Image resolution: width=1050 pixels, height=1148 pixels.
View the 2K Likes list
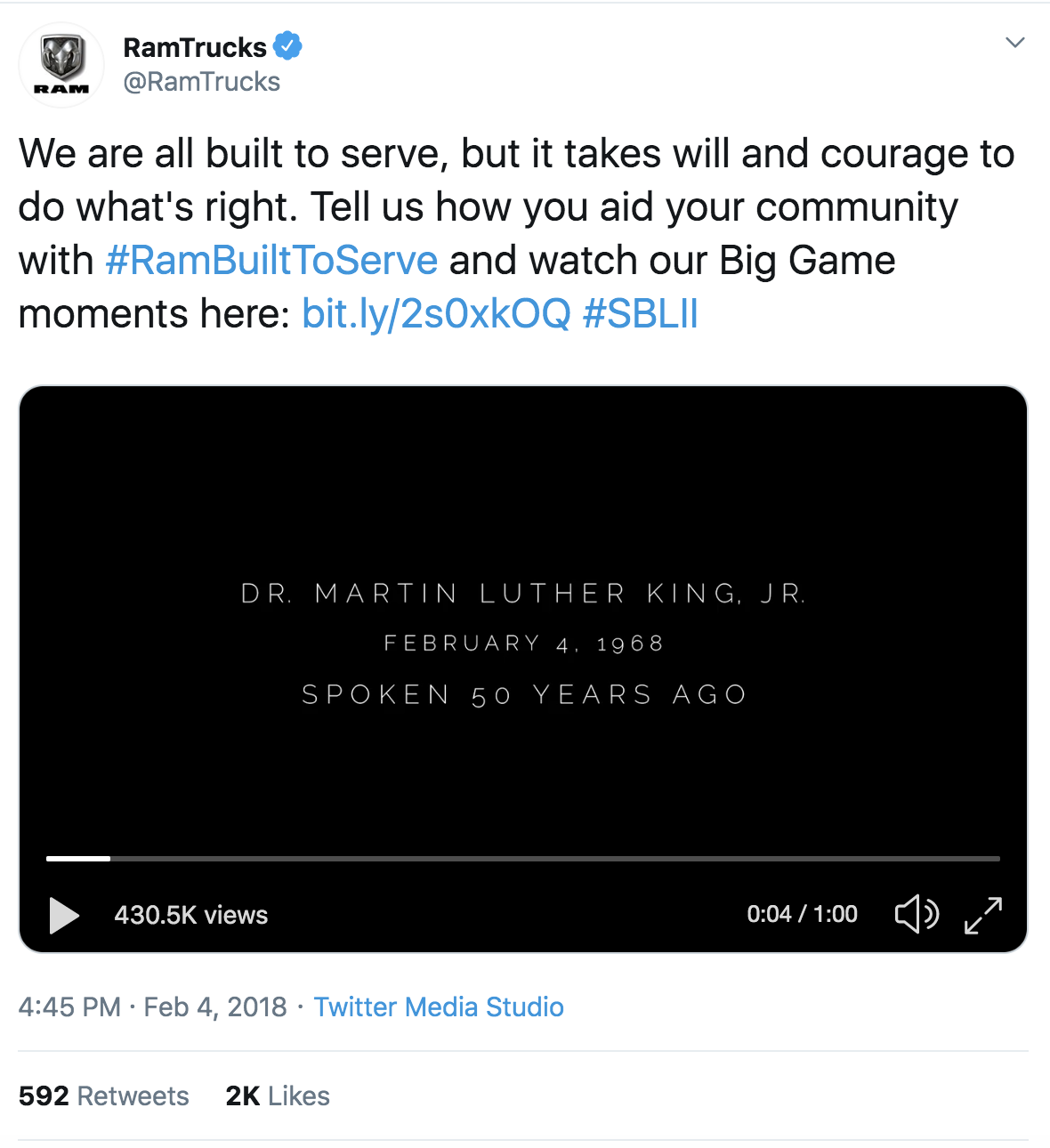tap(278, 1095)
